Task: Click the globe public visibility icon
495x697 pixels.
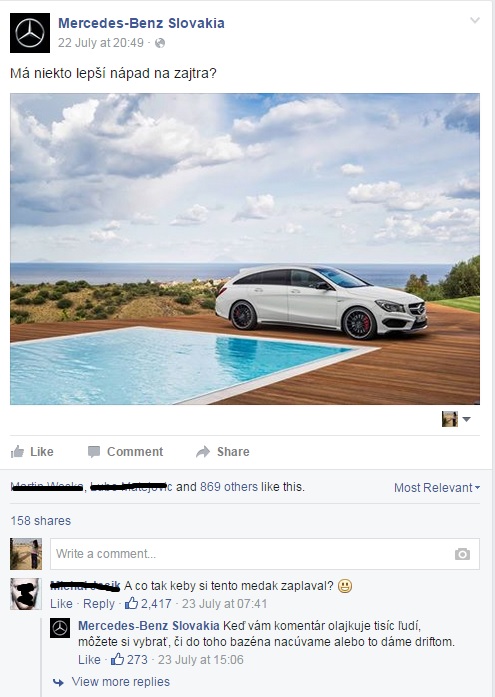Action: [160, 43]
